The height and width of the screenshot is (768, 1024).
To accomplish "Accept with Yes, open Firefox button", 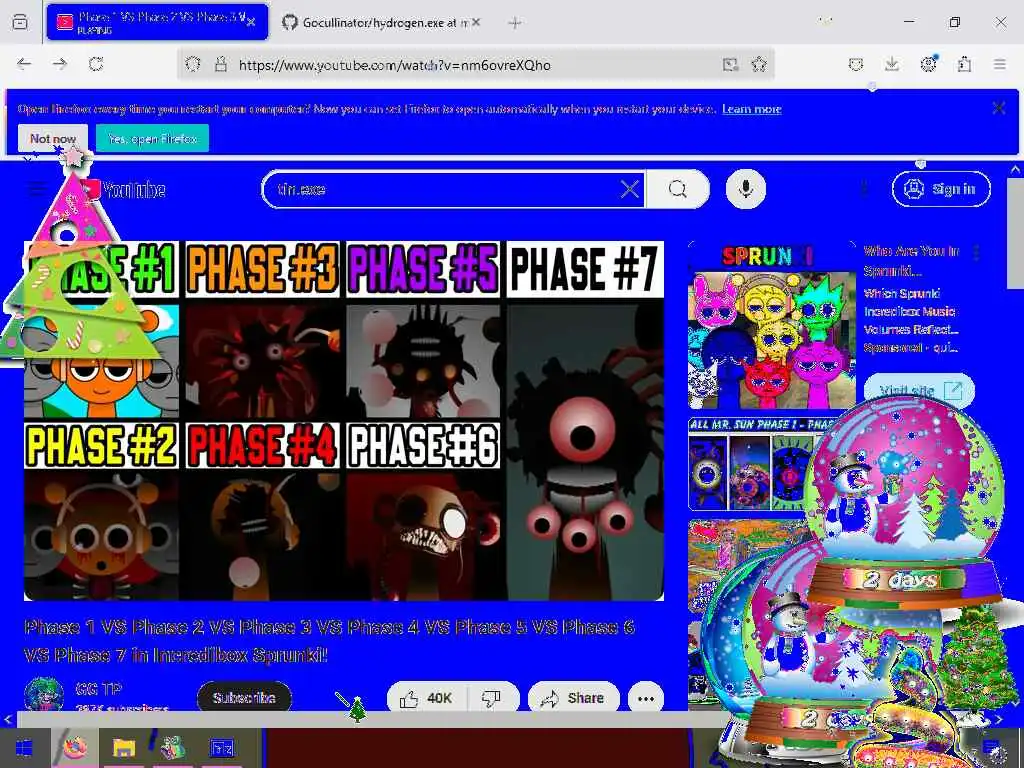I will (x=152, y=138).
